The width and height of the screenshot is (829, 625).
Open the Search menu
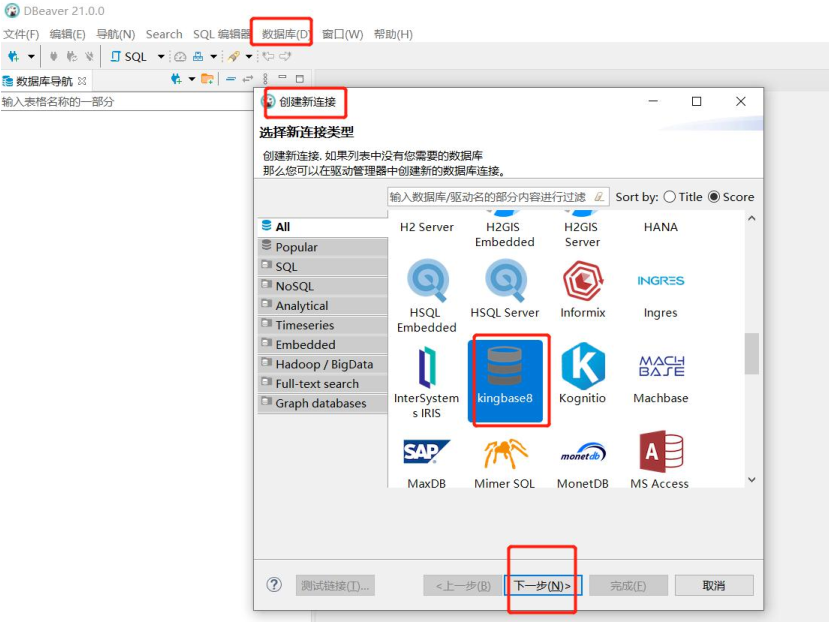164,34
